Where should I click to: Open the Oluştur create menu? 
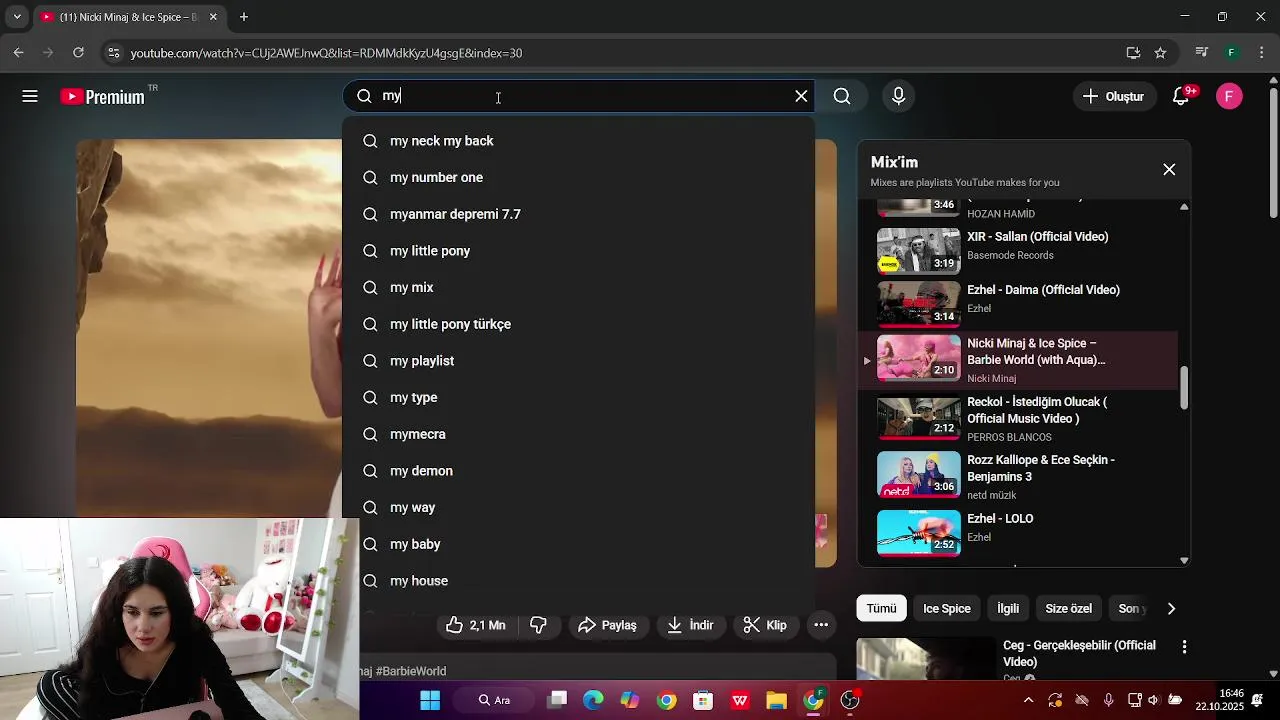(x=1113, y=96)
